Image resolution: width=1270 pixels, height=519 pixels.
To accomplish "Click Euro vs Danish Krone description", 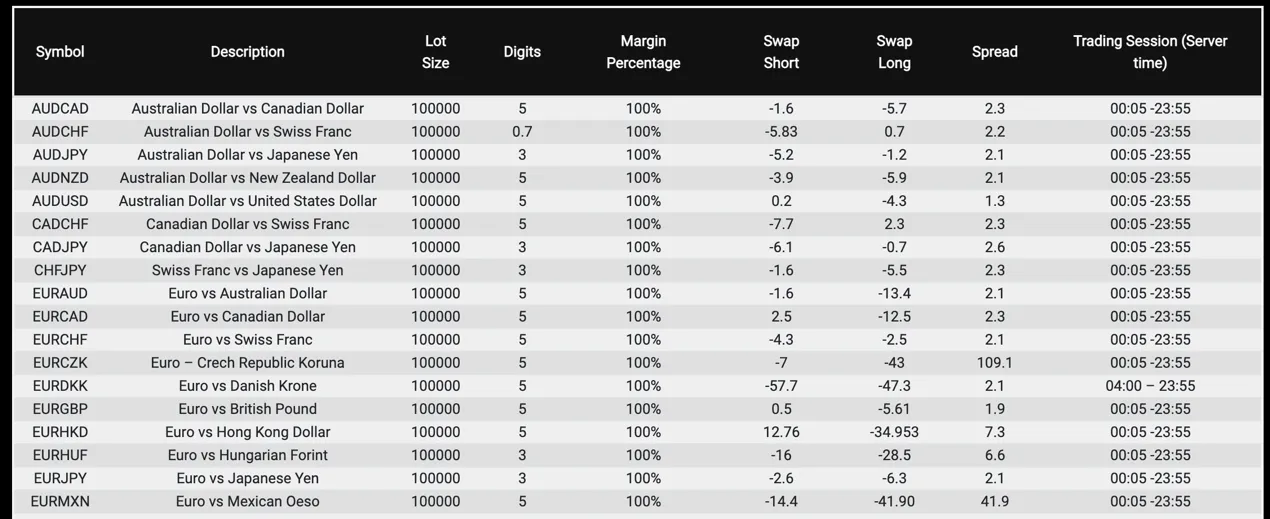I will point(247,385).
